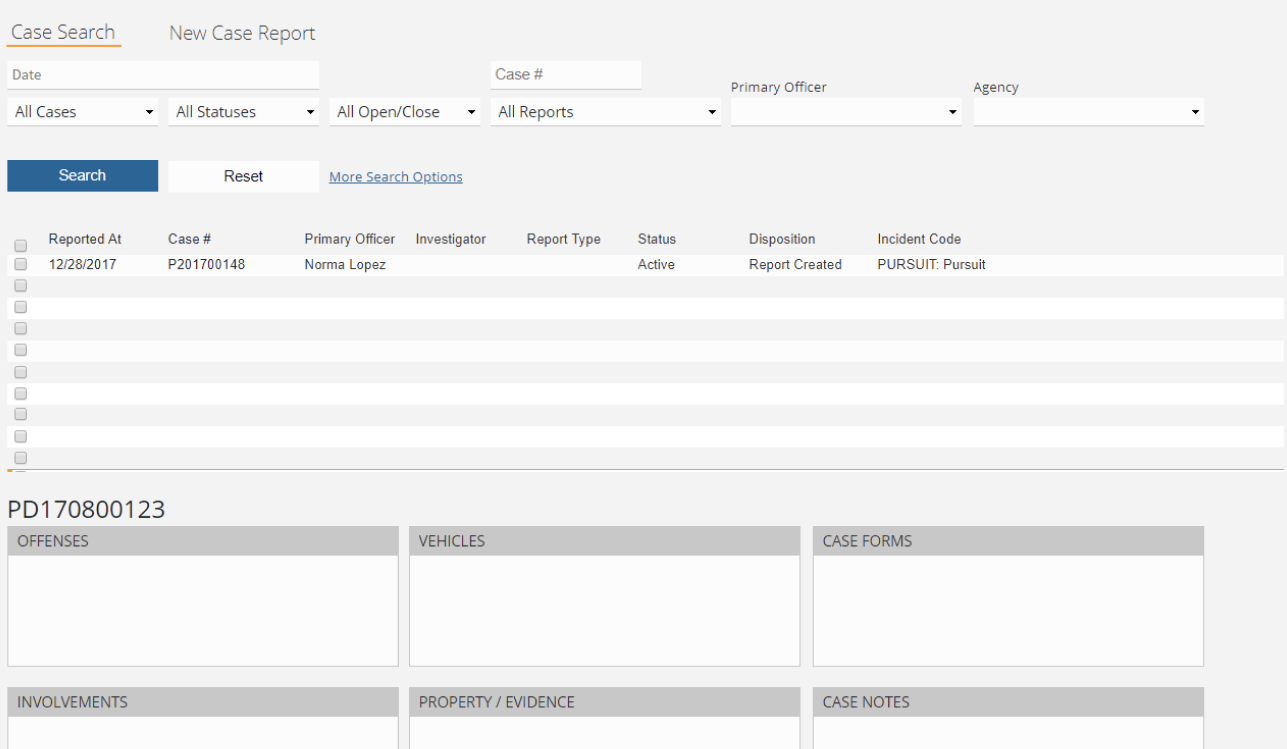Click the blue Search button
This screenshot has height=749, width=1287.
(82, 175)
